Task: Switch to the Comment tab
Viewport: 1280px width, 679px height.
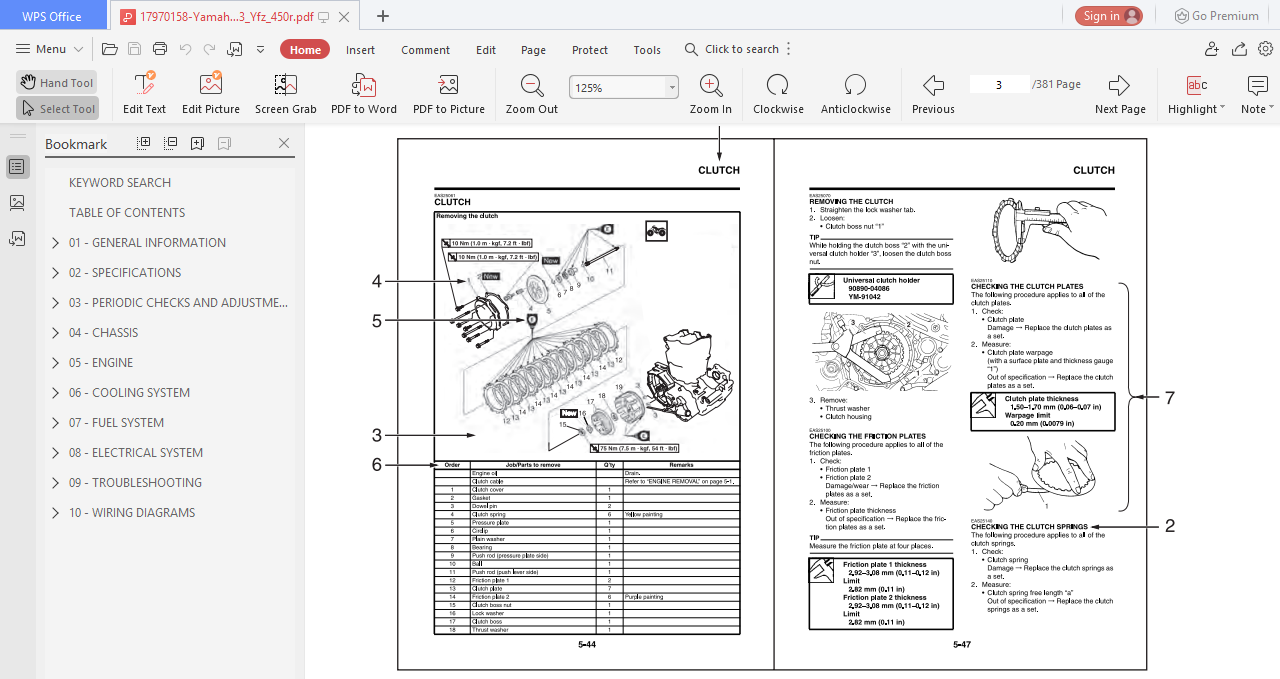Action: coord(426,50)
